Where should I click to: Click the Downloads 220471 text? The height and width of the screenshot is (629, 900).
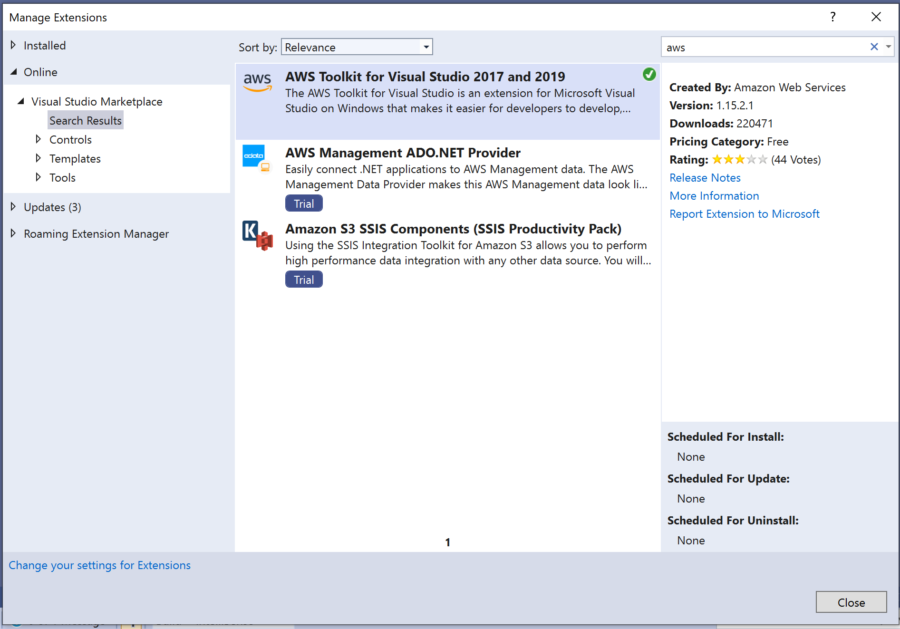(x=721, y=123)
